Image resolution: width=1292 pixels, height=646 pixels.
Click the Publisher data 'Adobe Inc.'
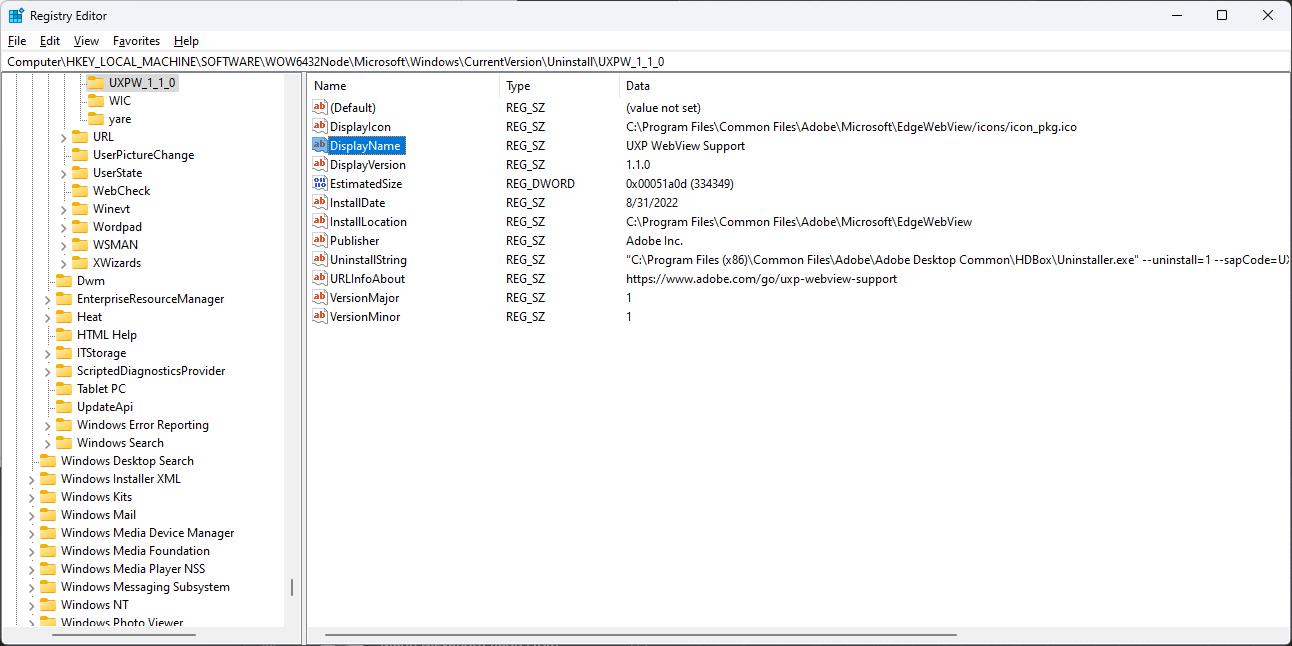coord(654,240)
